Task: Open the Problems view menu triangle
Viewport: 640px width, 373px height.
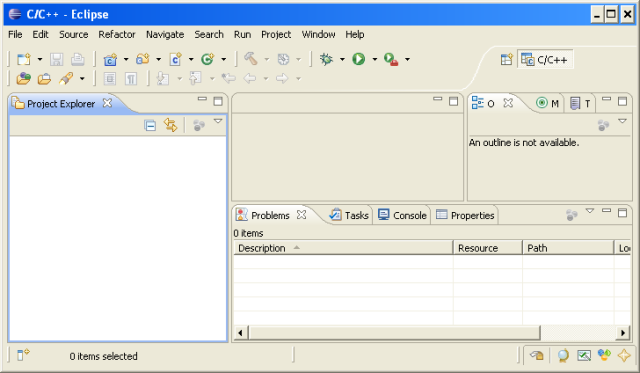Action: pos(590,211)
